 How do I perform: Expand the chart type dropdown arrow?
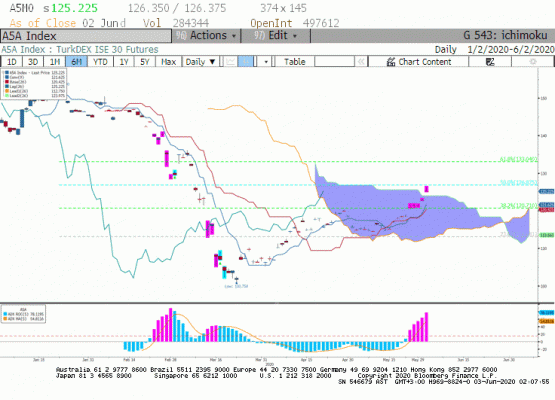point(266,62)
